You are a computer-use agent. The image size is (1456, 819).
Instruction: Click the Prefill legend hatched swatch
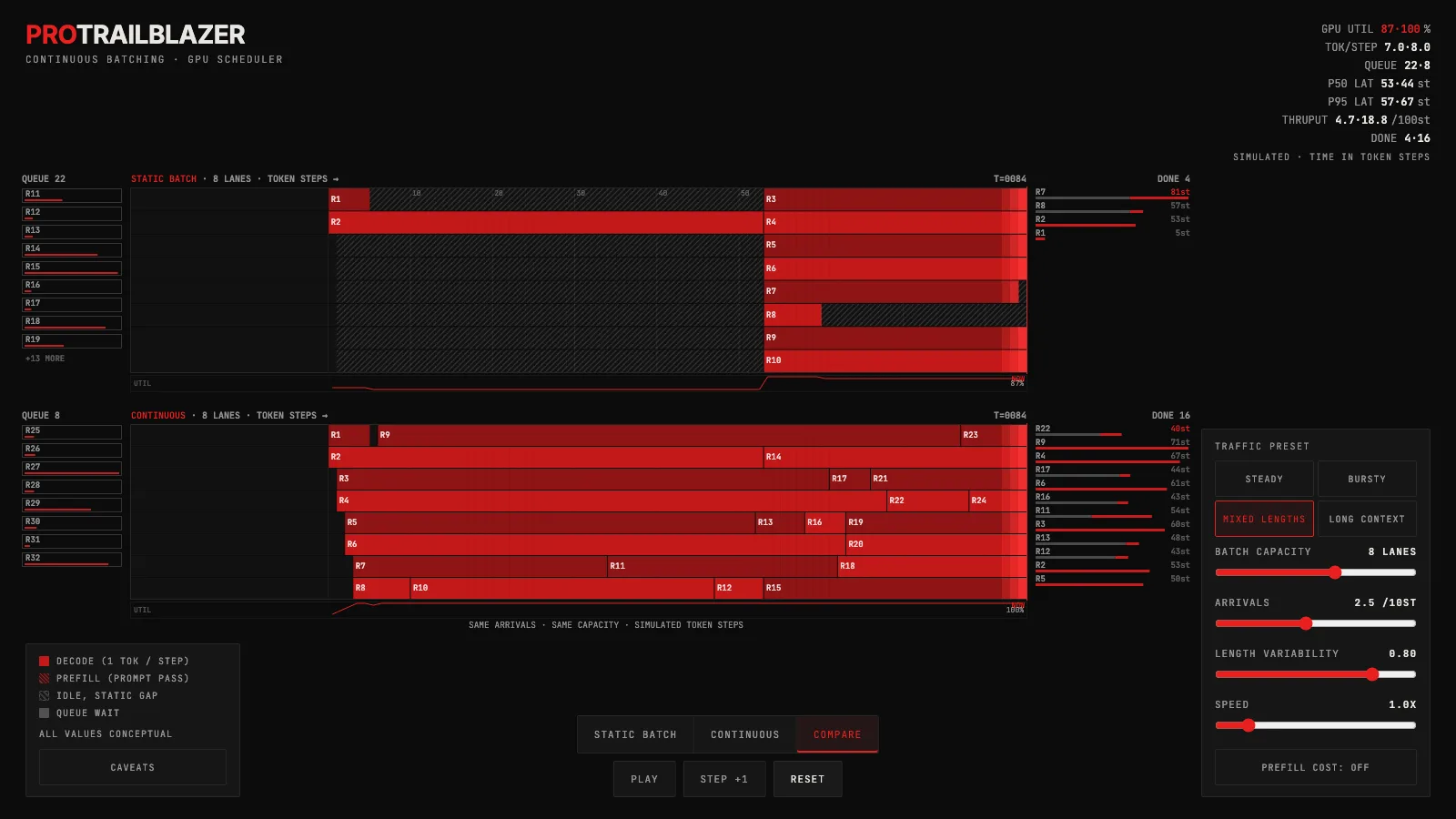click(44, 679)
